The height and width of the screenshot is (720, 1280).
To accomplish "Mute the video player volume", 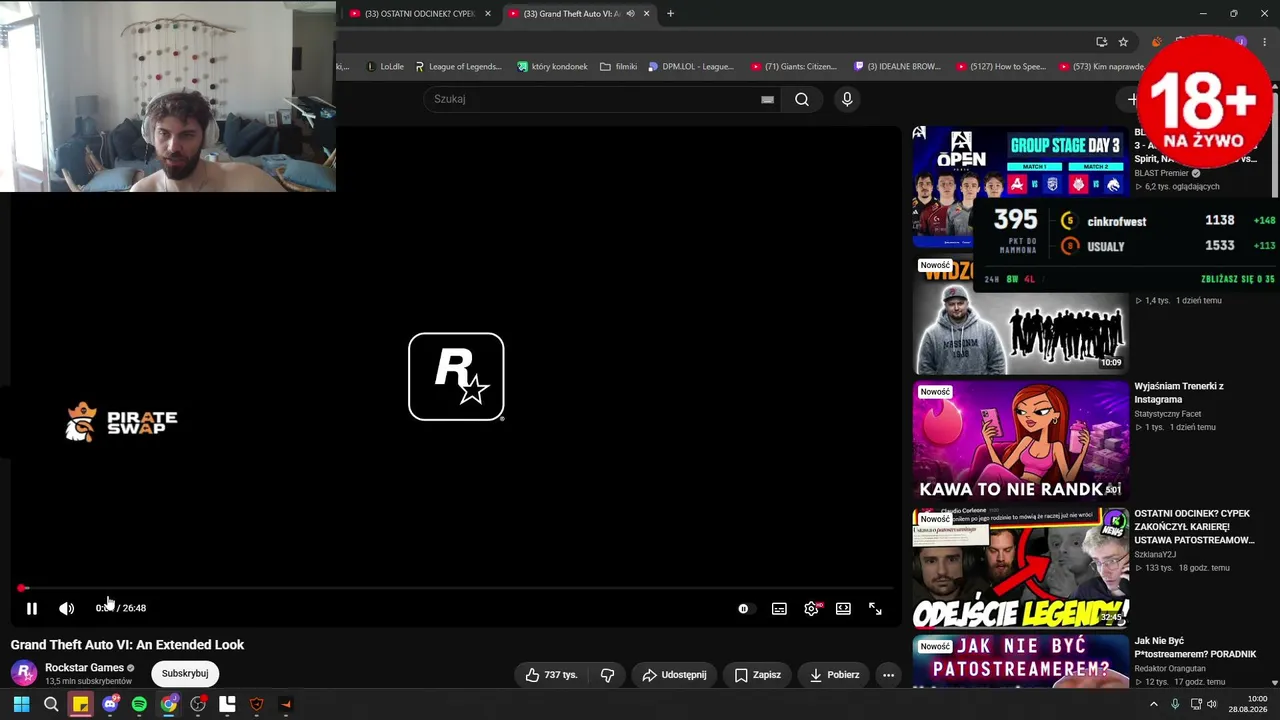I will coord(66,608).
